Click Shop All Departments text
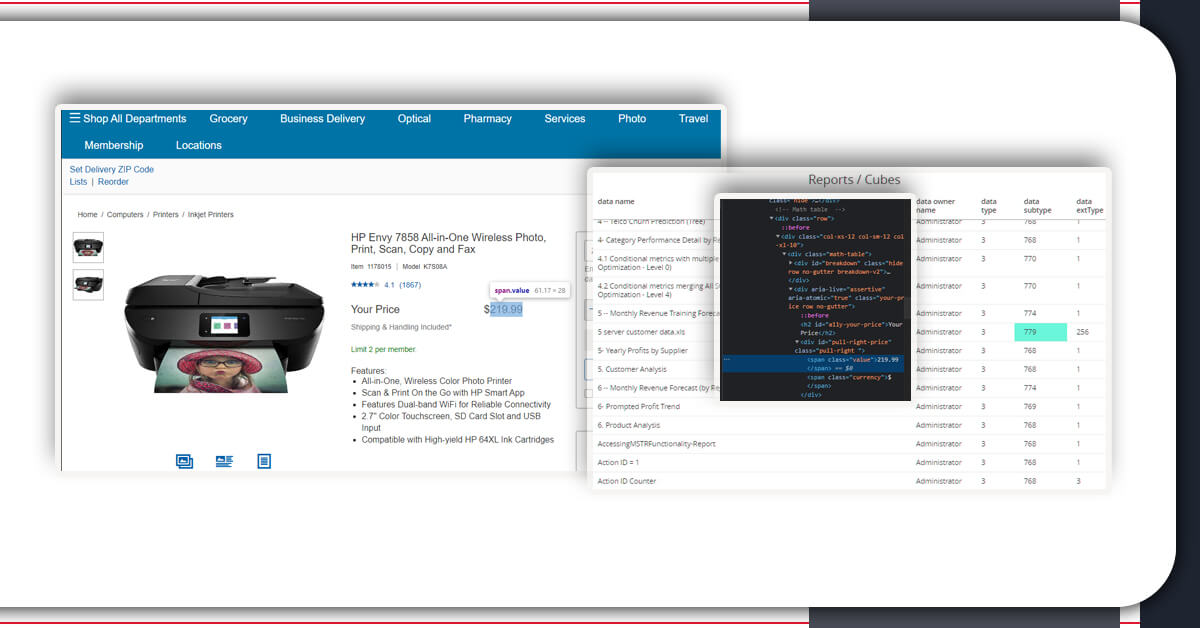1200x628 pixels. tap(135, 118)
